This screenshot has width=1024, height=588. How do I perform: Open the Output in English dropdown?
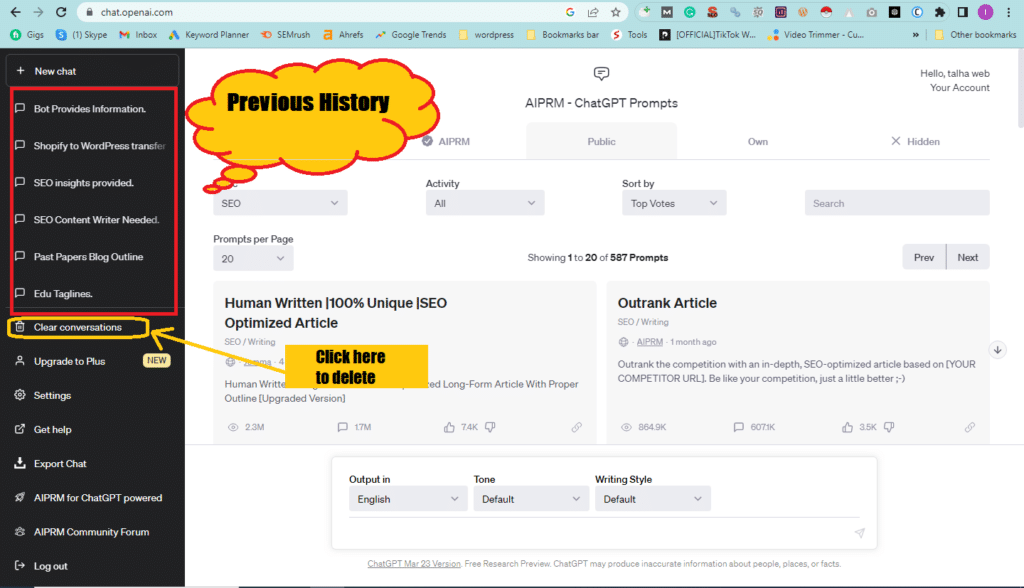pos(408,499)
